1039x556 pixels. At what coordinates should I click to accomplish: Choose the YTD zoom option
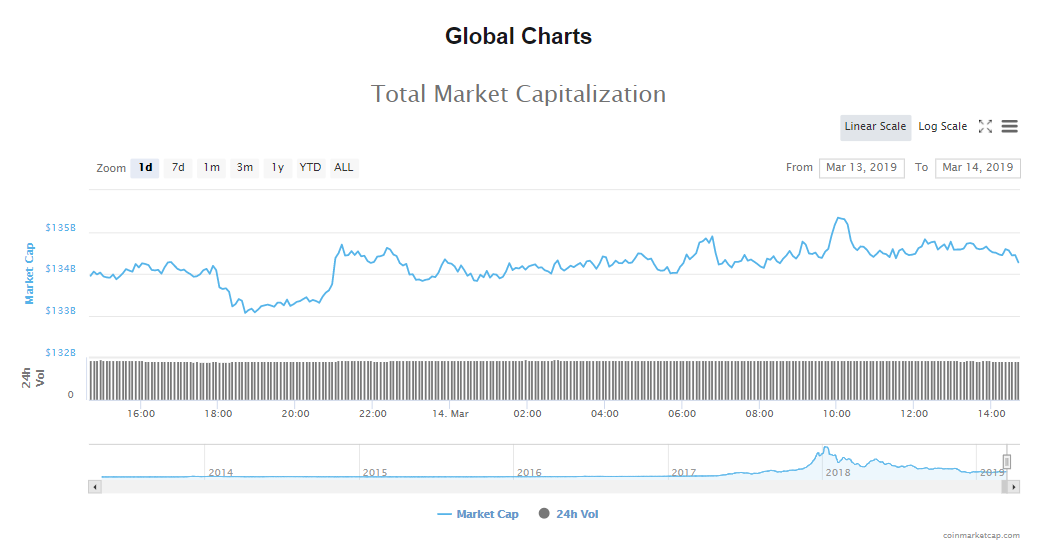[310, 168]
